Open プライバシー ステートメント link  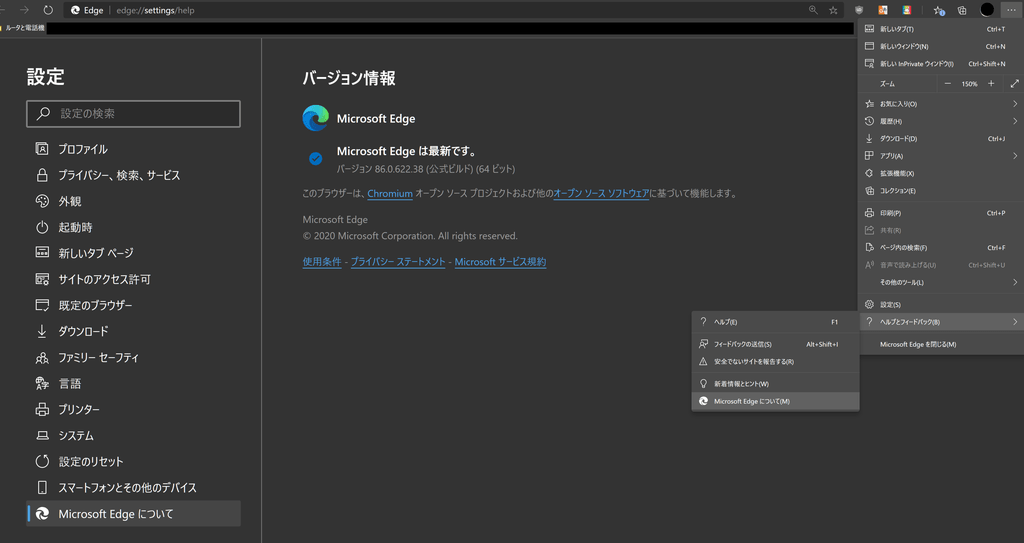coord(398,261)
